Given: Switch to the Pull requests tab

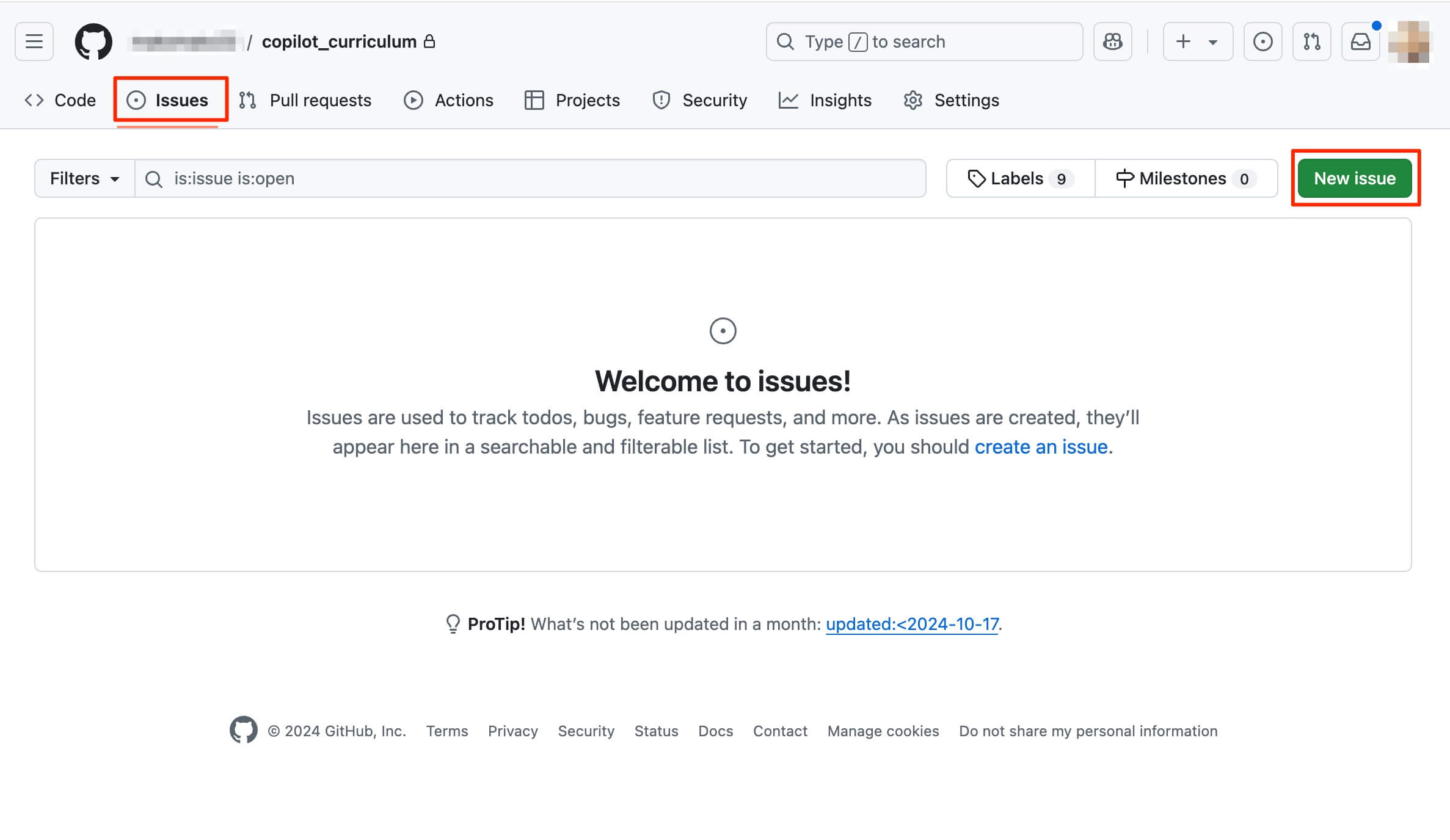Looking at the screenshot, I should click(305, 100).
